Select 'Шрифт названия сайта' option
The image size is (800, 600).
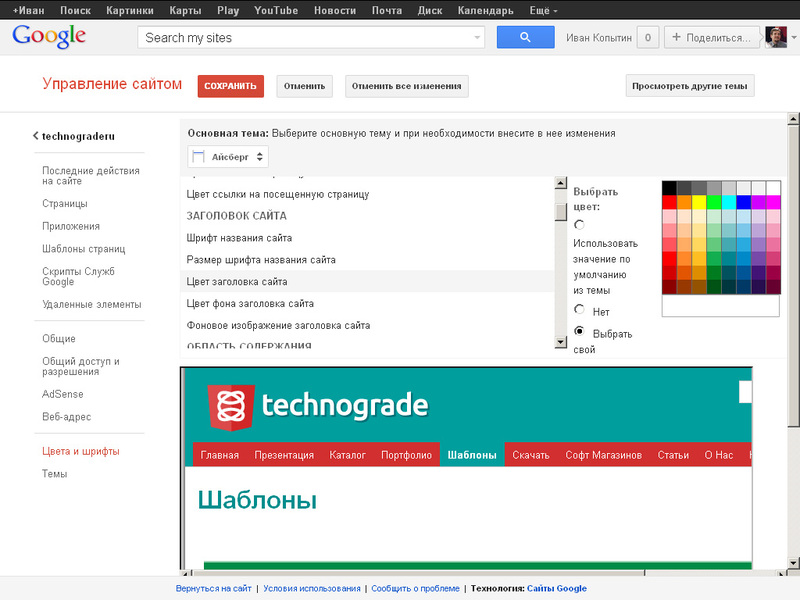click(x=367, y=238)
